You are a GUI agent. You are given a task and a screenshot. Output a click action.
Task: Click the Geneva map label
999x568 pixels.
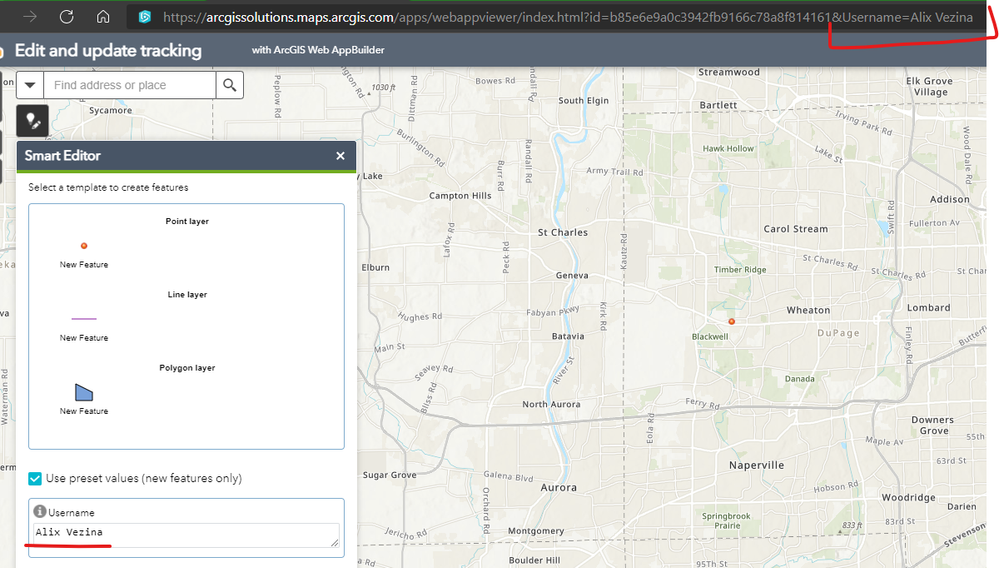tap(572, 276)
